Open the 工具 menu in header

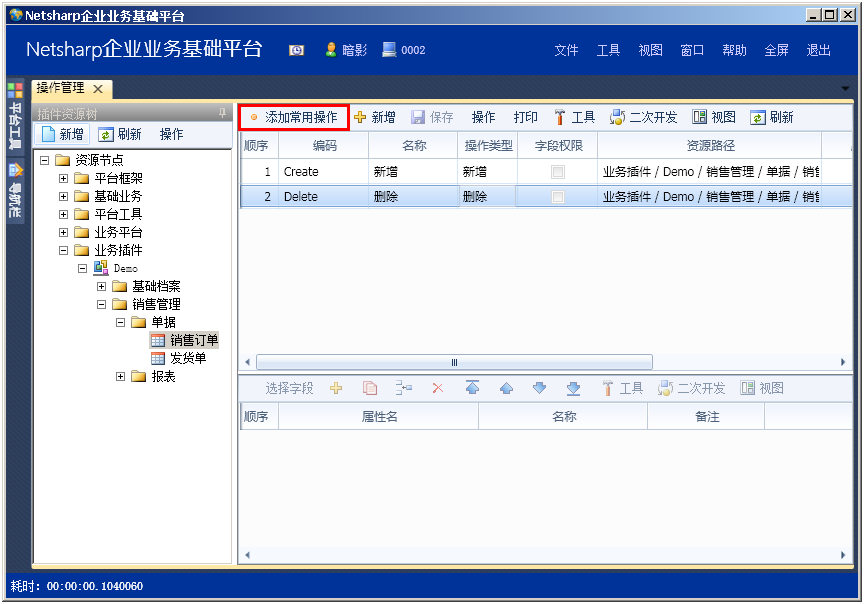608,50
